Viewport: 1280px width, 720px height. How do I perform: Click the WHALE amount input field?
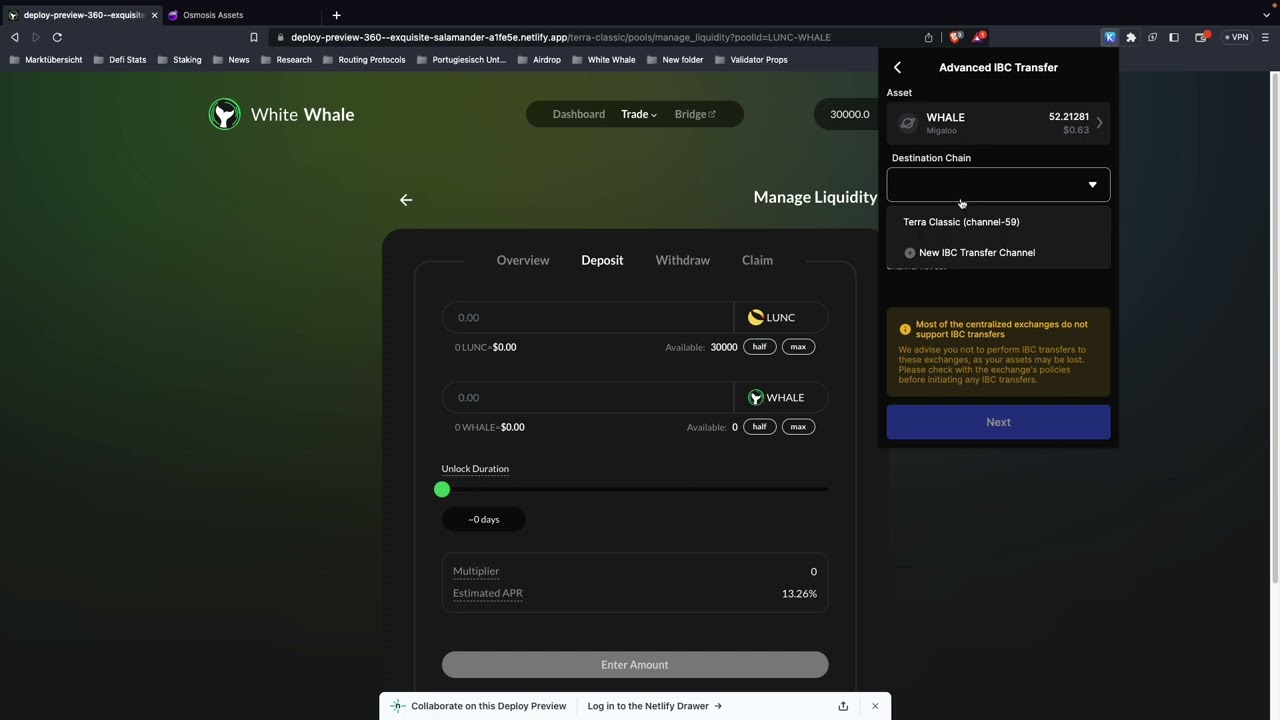[x=588, y=397]
